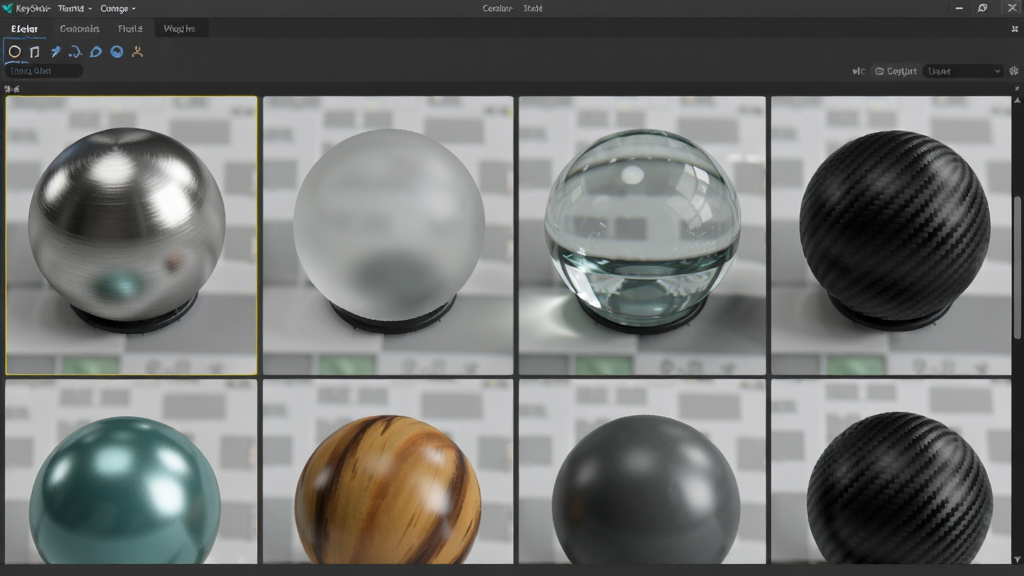
Task: Click the KeyShot logo in title bar
Action: [x=7, y=8]
